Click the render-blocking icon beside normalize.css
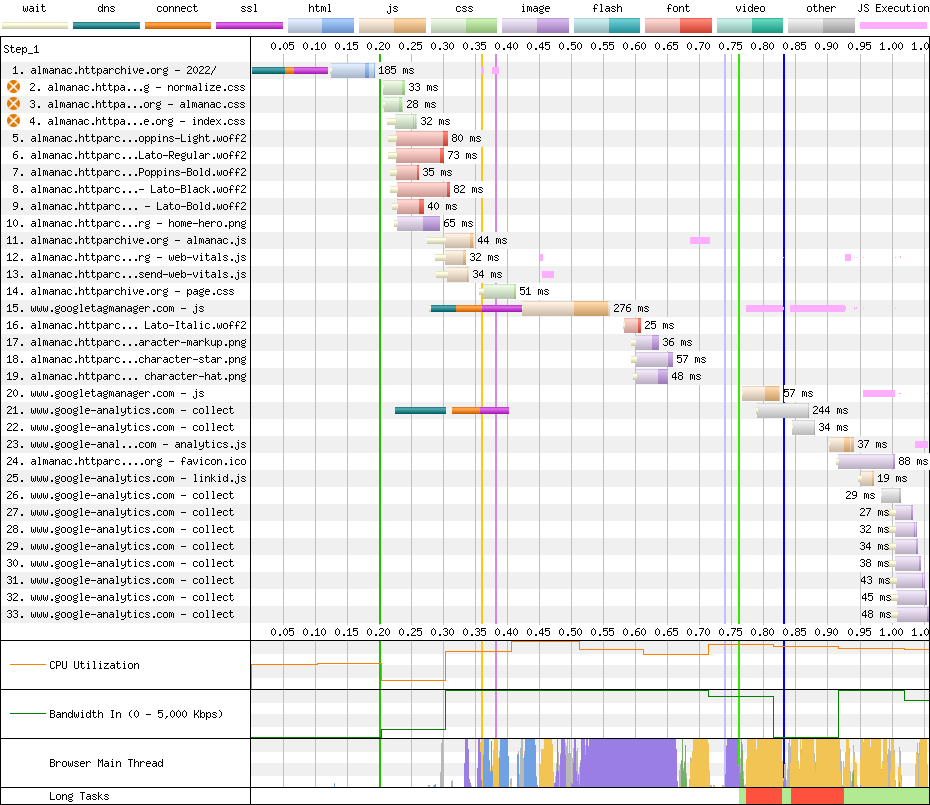The image size is (930, 805). pos(13,88)
